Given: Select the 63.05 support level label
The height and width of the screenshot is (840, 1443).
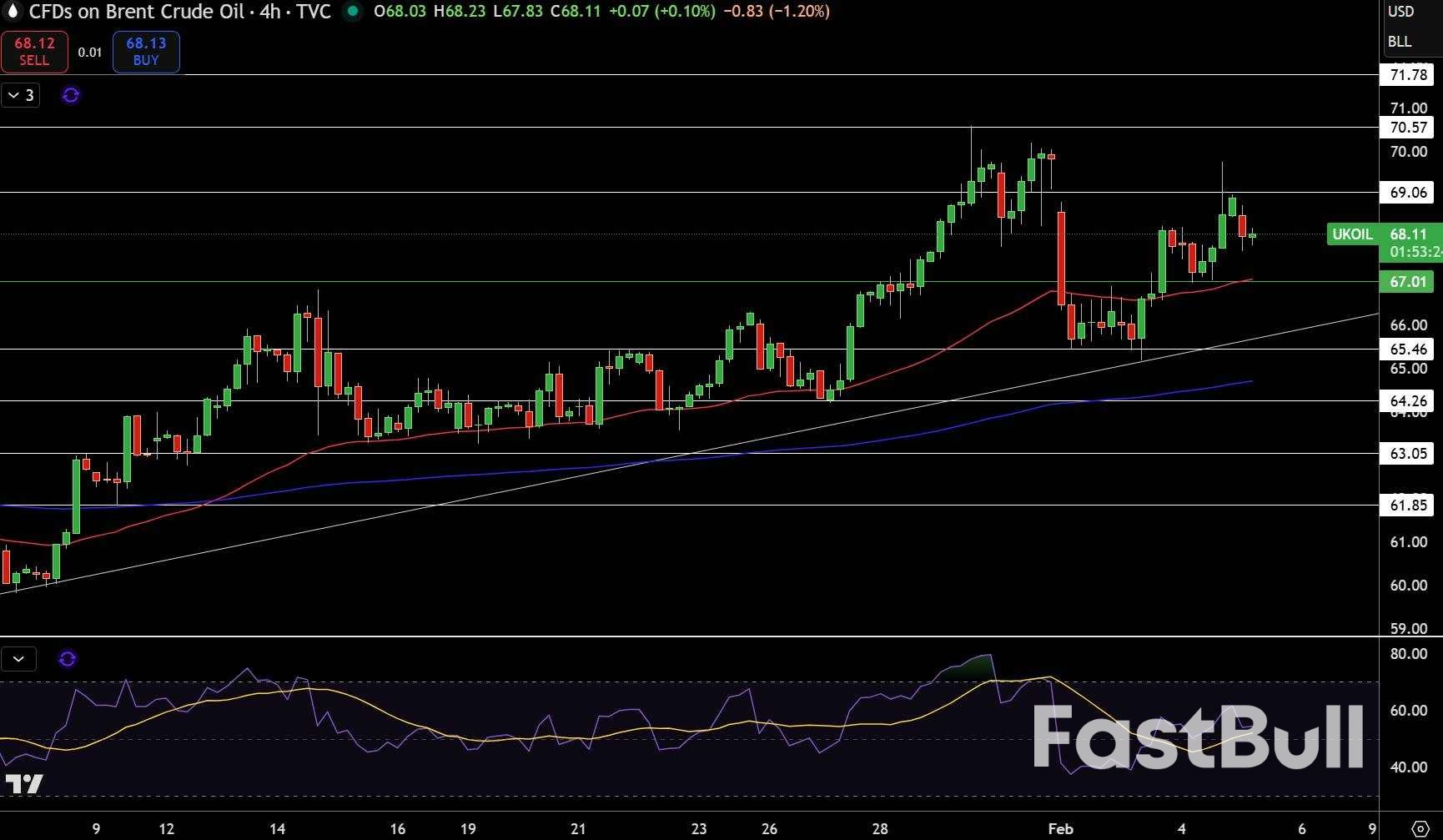Looking at the screenshot, I should (x=1408, y=454).
